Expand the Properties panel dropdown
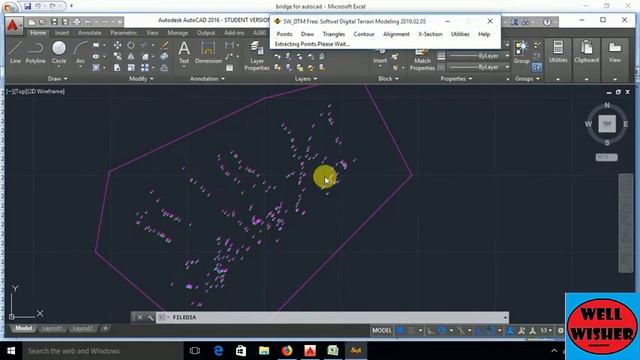The width and height of the screenshot is (640, 360). (x=456, y=78)
